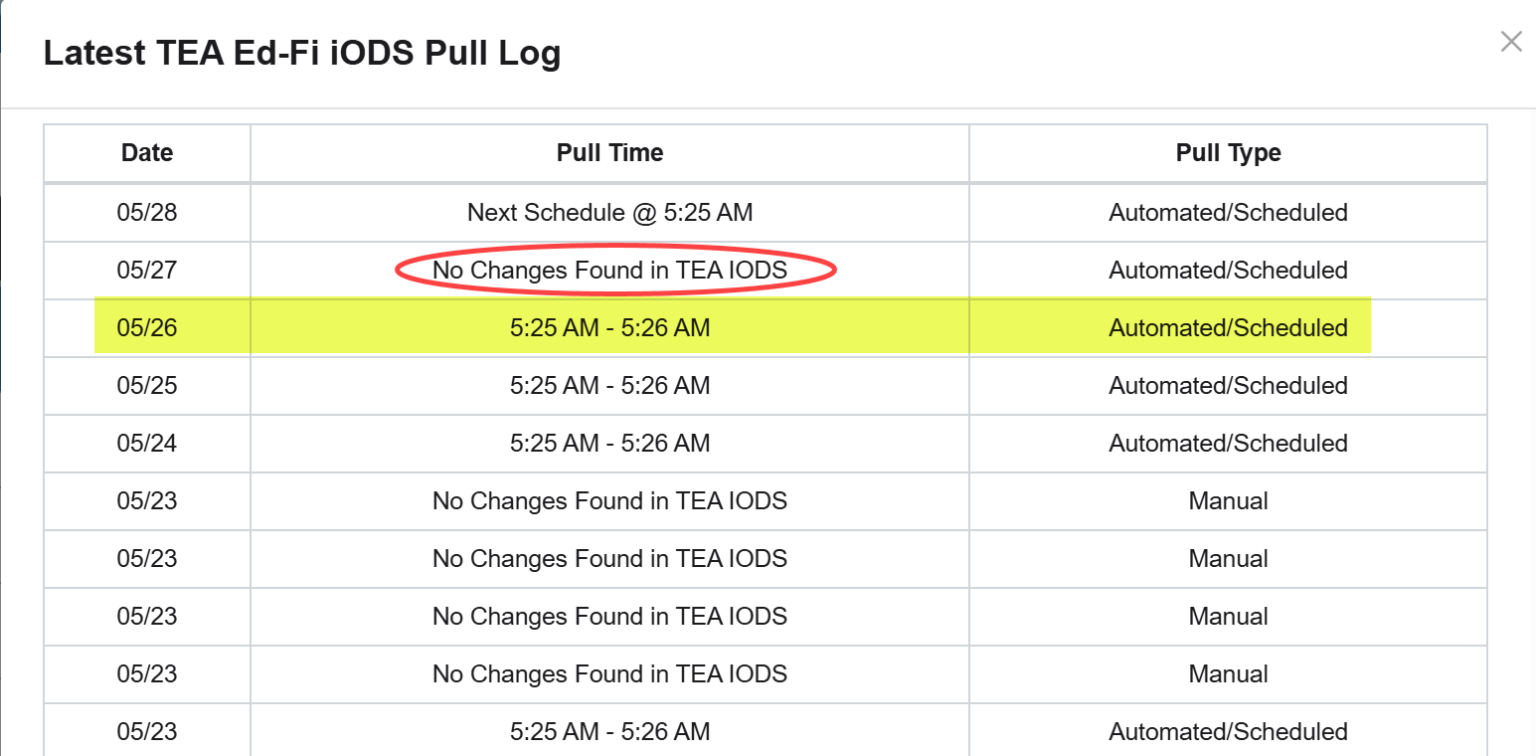Select the highlighted 05/26 pull log row

[x=609, y=327]
